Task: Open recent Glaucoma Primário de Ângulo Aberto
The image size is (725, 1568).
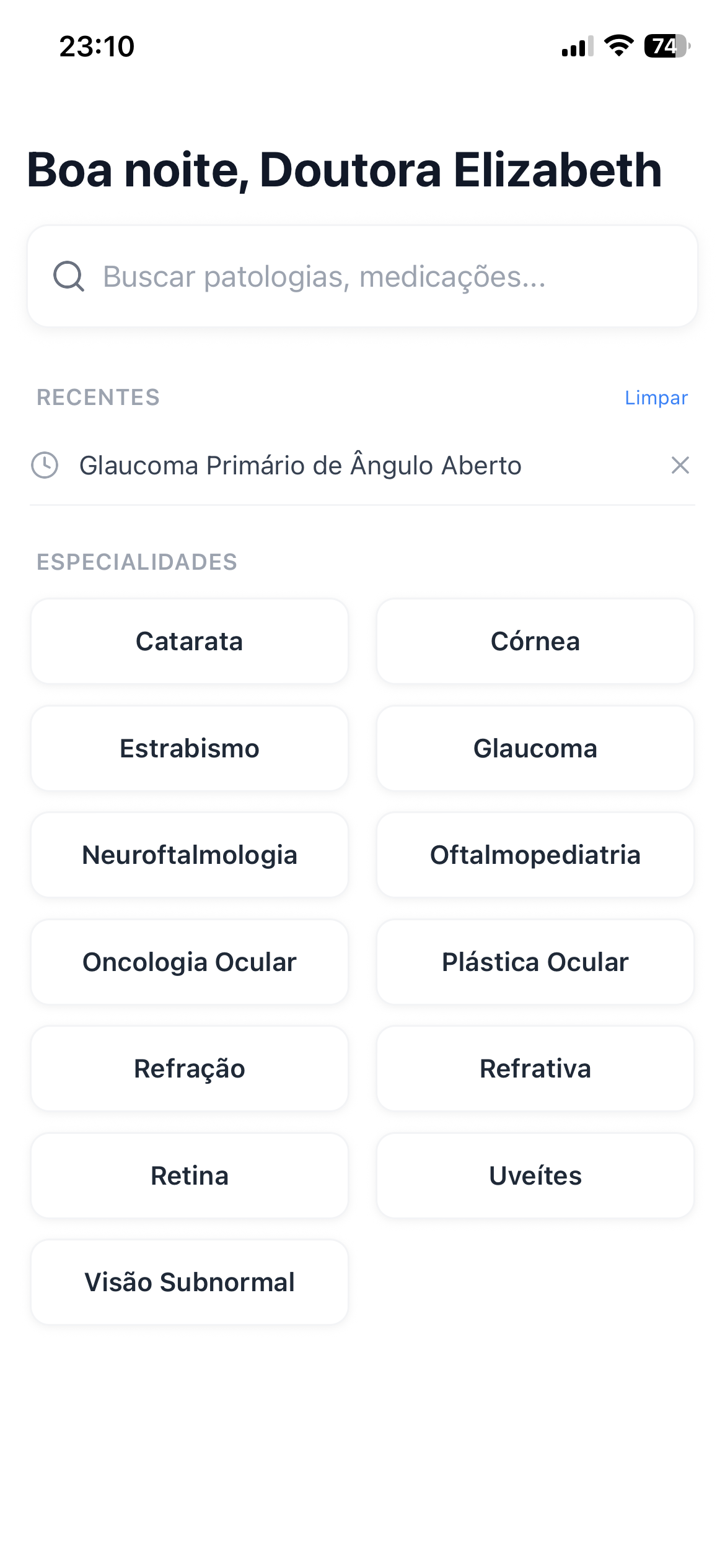Action: (x=301, y=465)
